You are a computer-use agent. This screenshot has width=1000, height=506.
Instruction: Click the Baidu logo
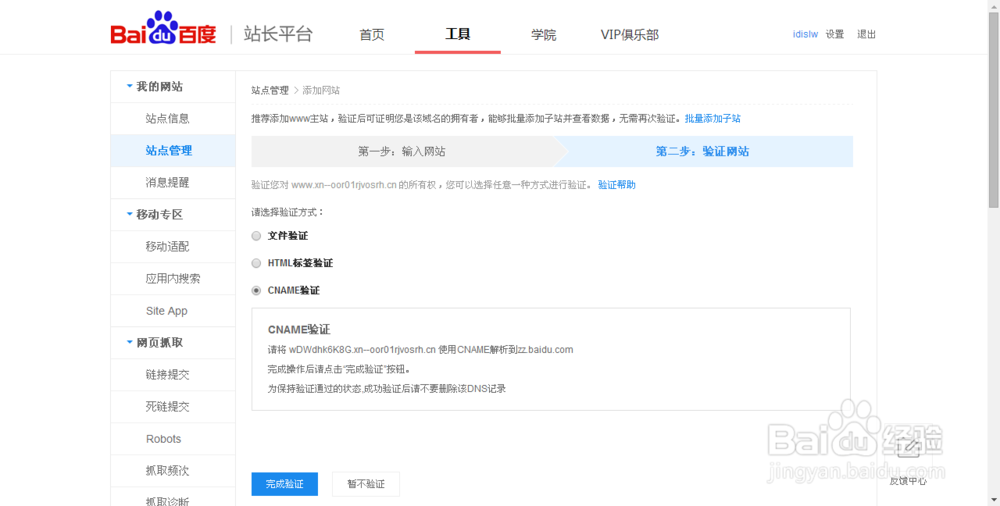click(x=163, y=29)
